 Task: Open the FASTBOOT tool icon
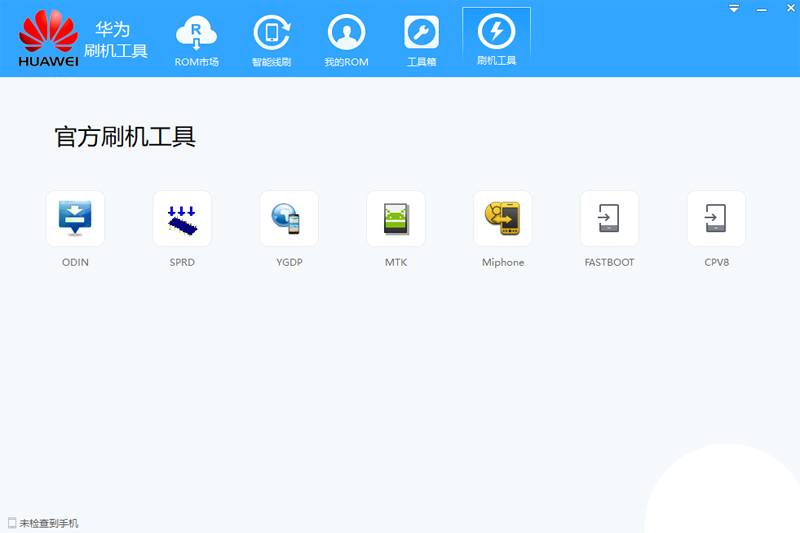tap(609, 219)
